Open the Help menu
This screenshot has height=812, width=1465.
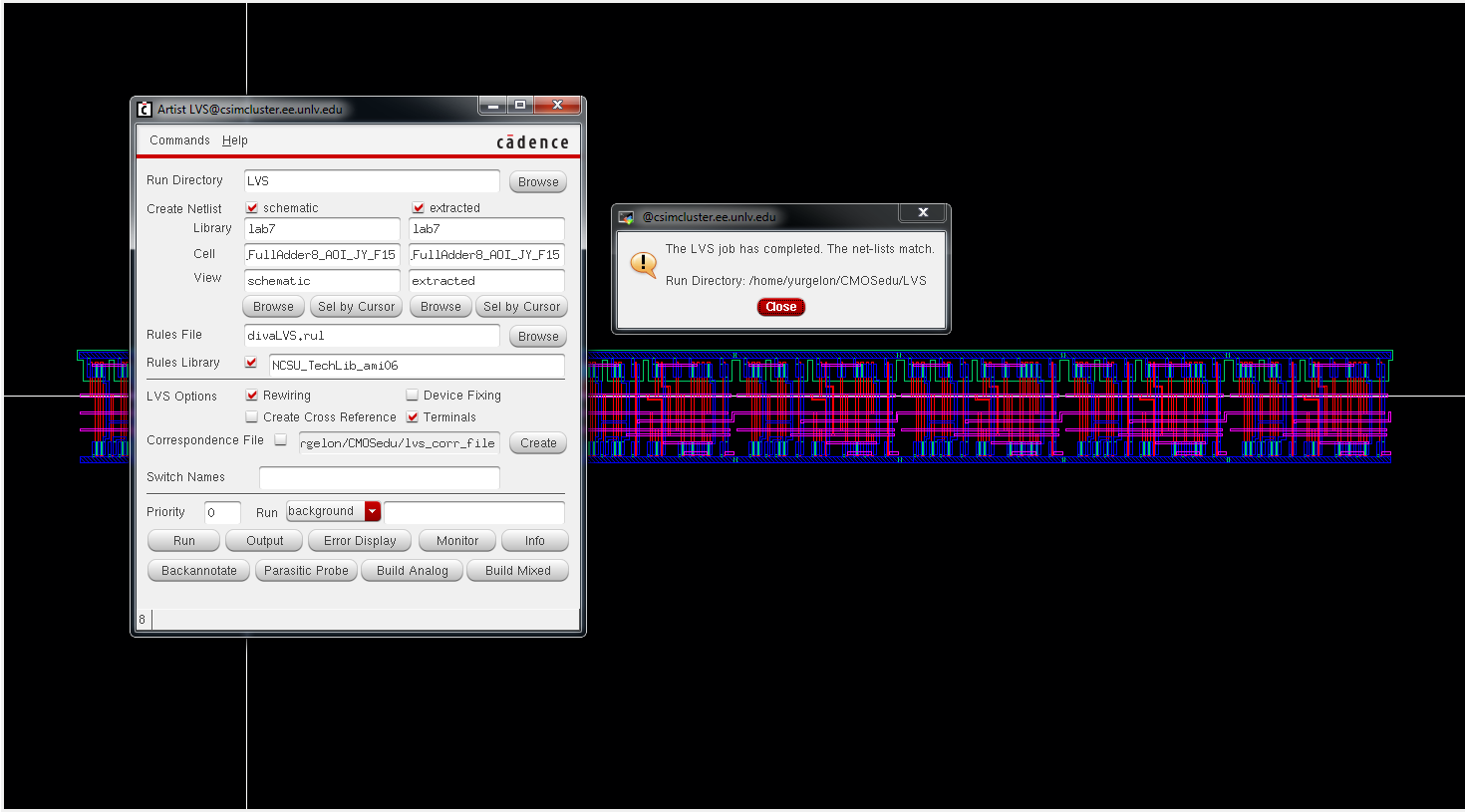235,140
